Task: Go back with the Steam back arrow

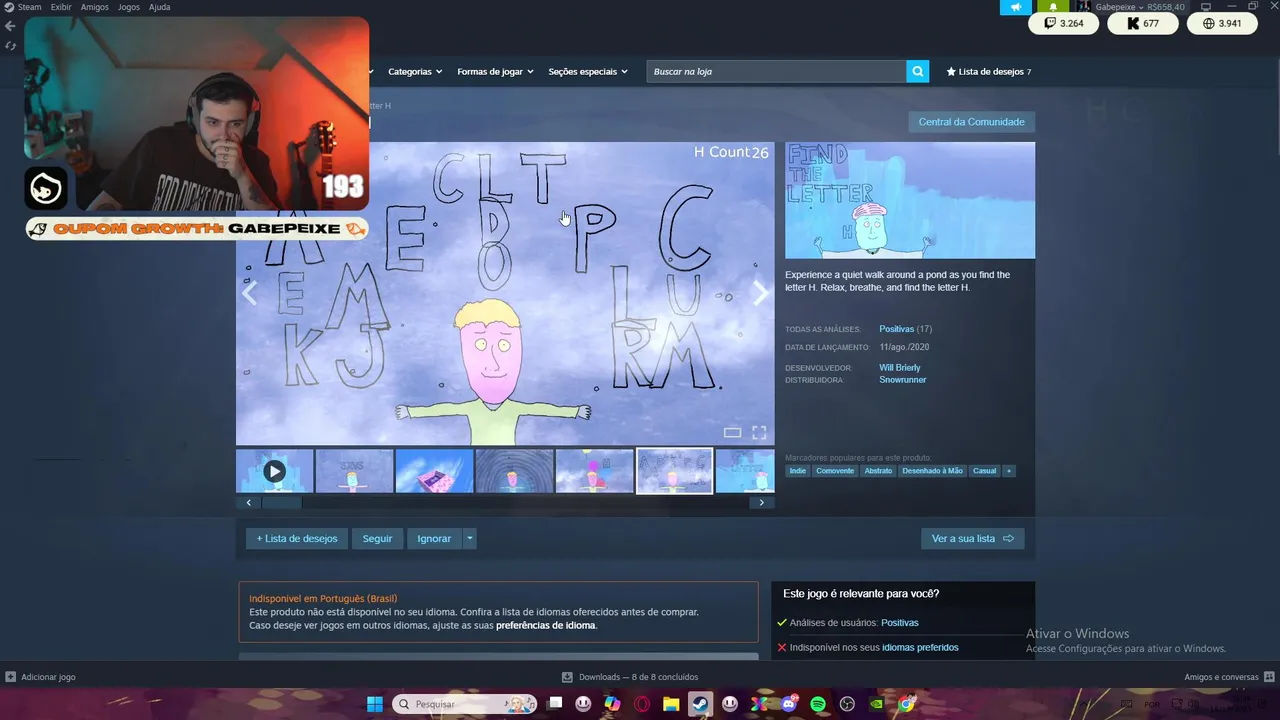Action: point(10,26)
